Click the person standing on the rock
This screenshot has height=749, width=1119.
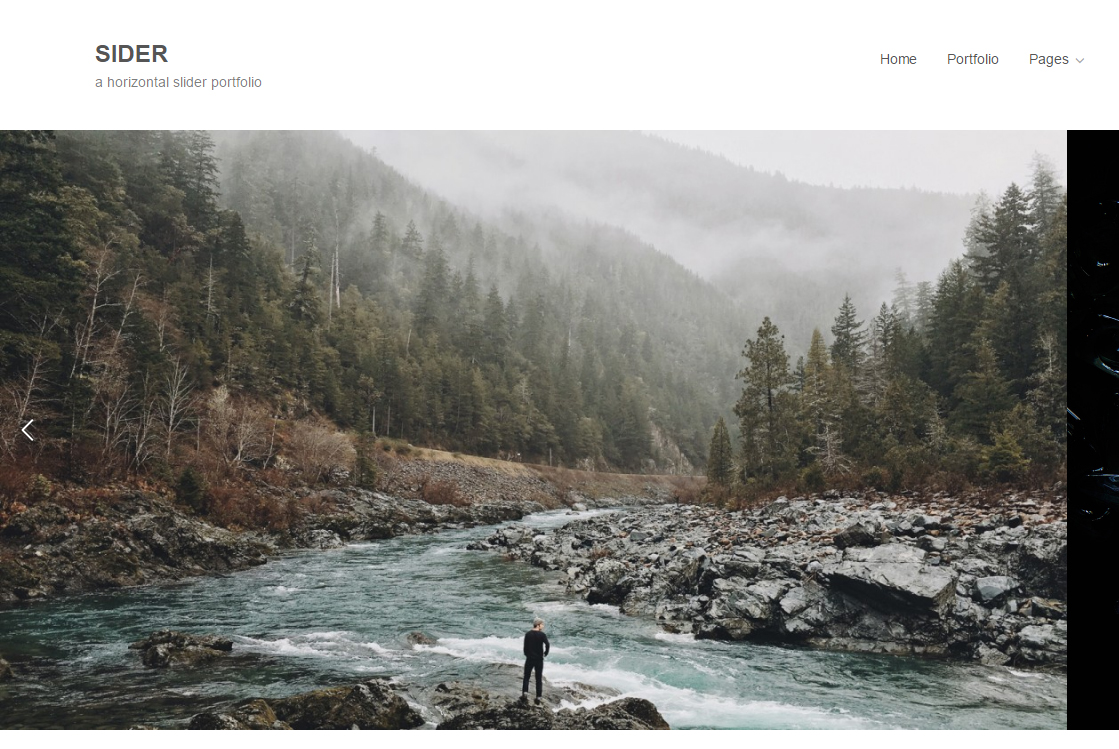[535, 661]
